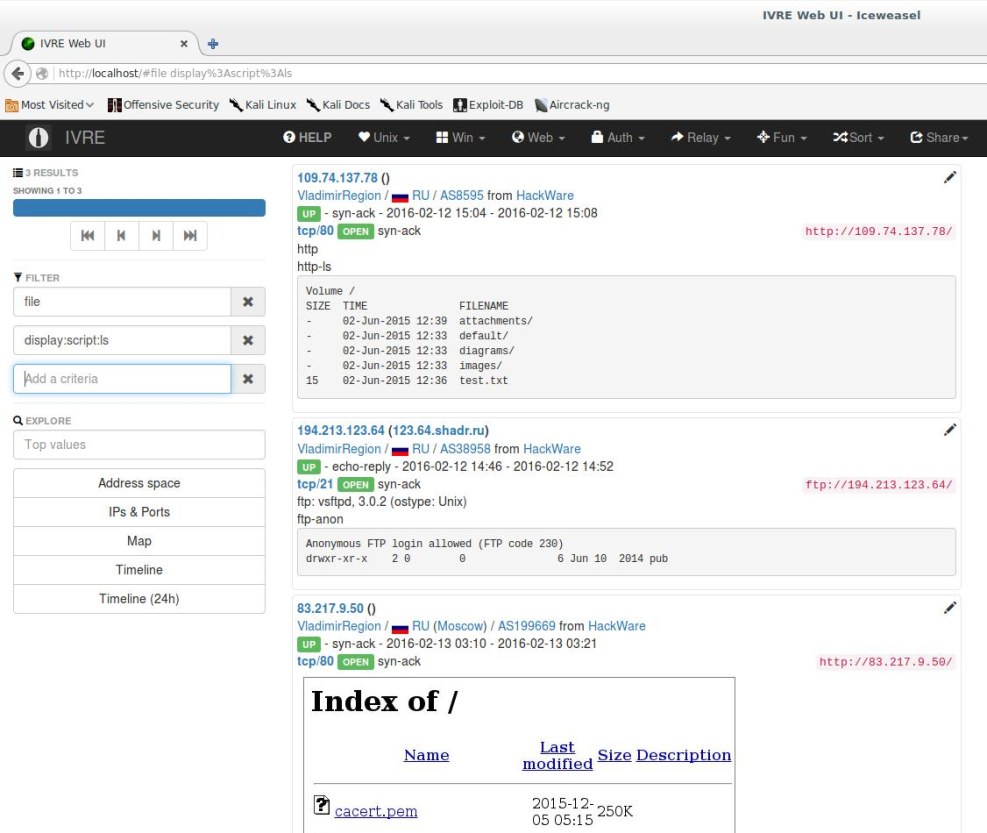
Task: Remove the 'display:script:ls' filter
Action: point(248,341)
